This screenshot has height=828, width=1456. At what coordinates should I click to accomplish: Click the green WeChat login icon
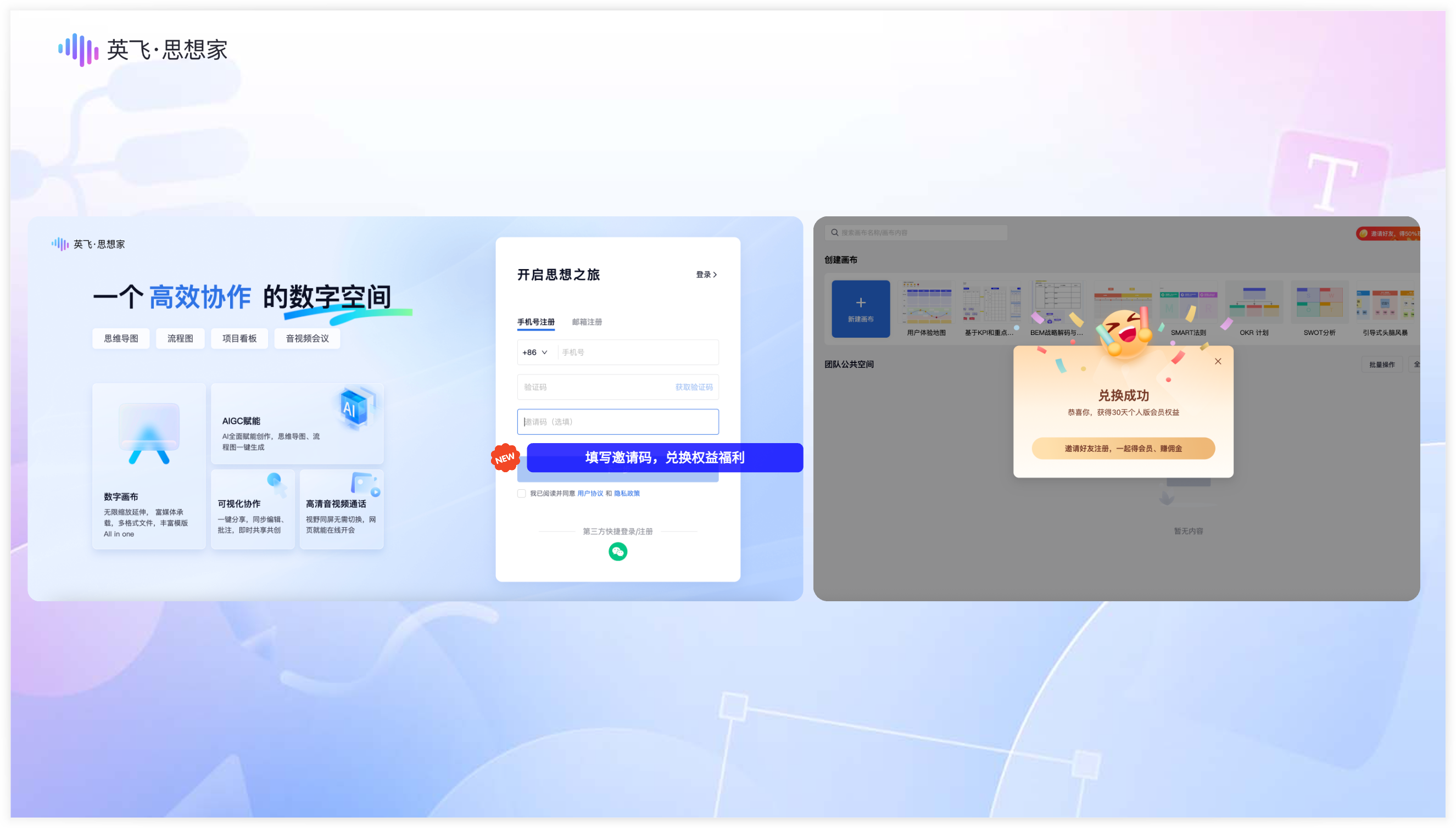(618, 552)
